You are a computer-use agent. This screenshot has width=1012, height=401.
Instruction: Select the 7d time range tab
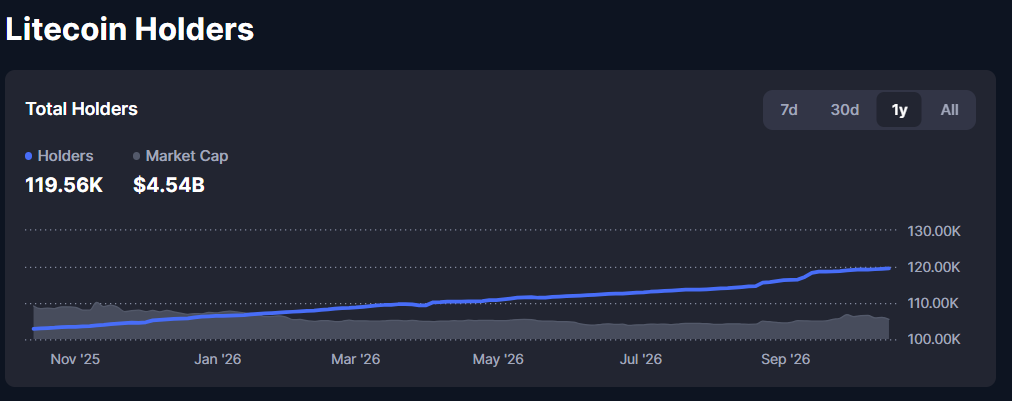click(789, 110)
